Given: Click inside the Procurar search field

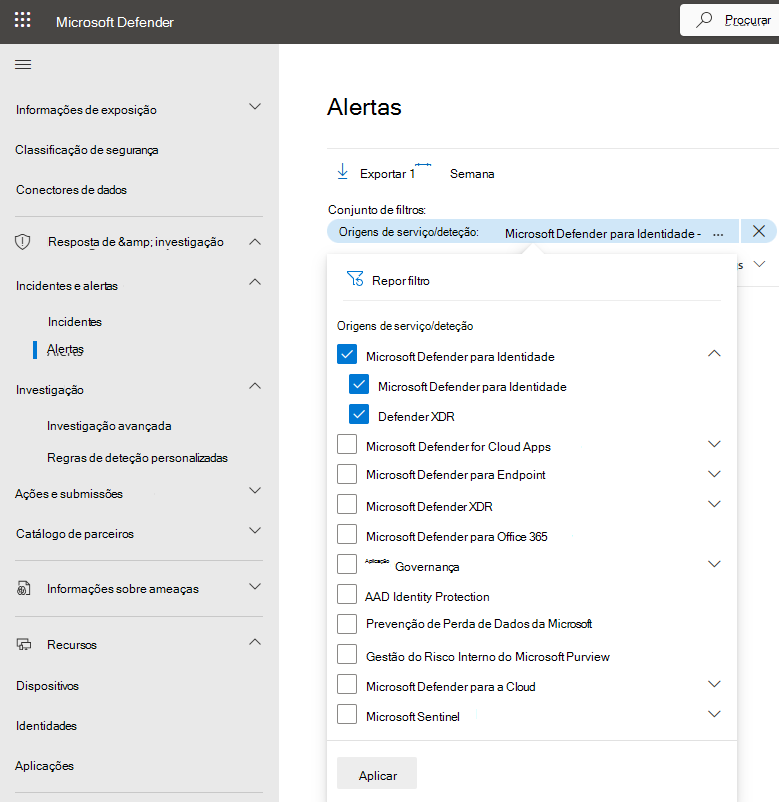Looking at the screenshot, I should tap(740, 19).
